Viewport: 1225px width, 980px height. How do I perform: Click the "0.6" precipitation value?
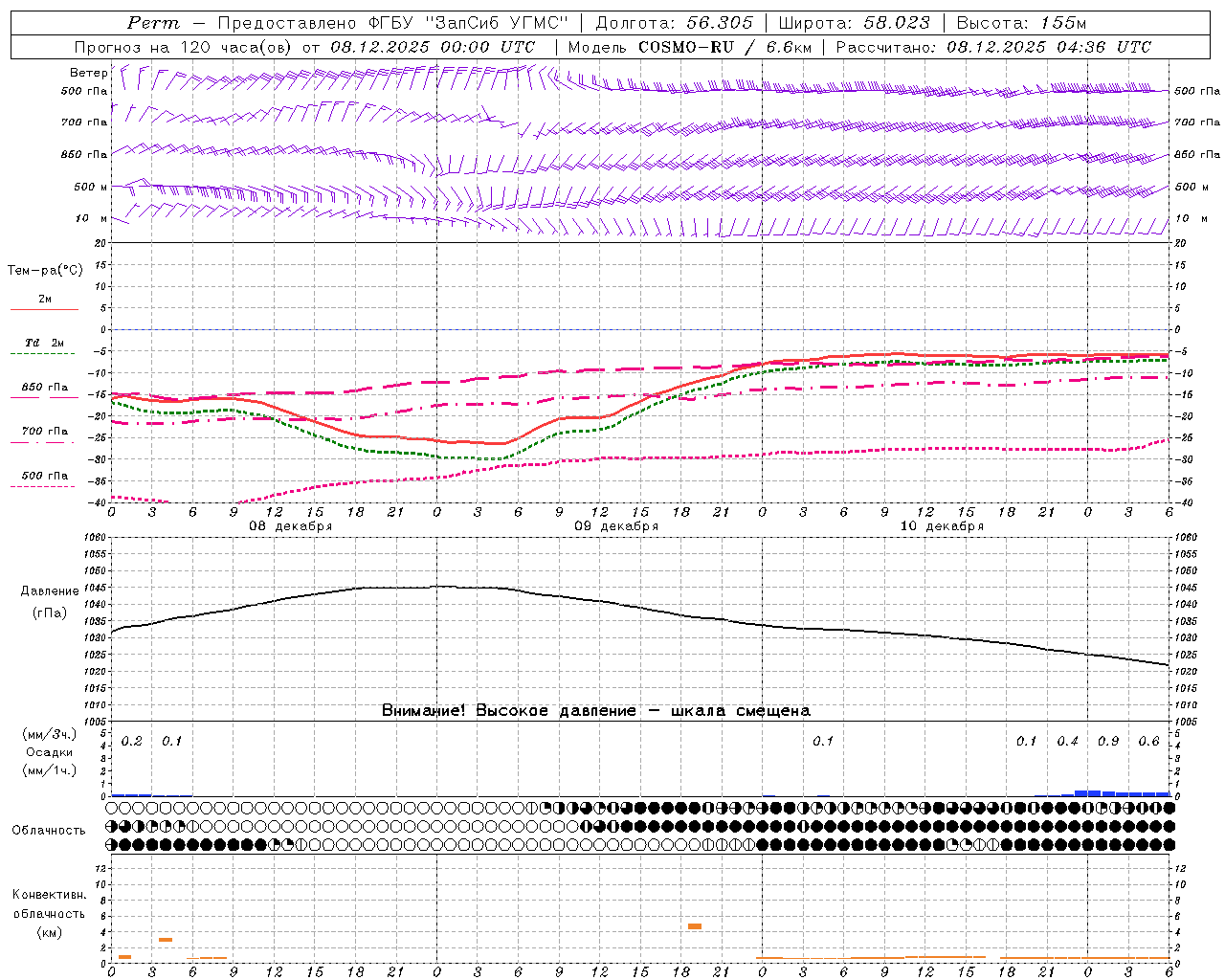1148,742
